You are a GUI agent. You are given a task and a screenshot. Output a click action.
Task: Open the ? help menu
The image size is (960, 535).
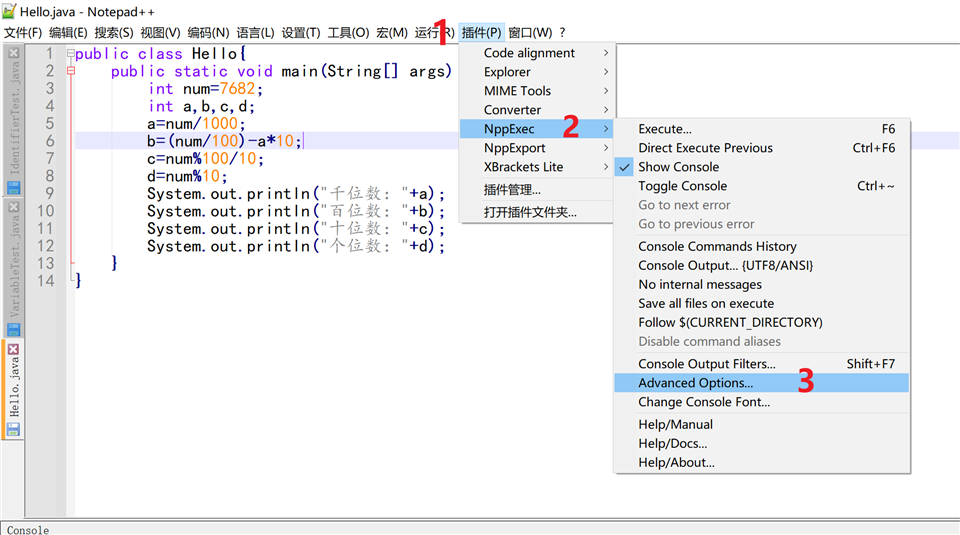[x=562, y=32]
